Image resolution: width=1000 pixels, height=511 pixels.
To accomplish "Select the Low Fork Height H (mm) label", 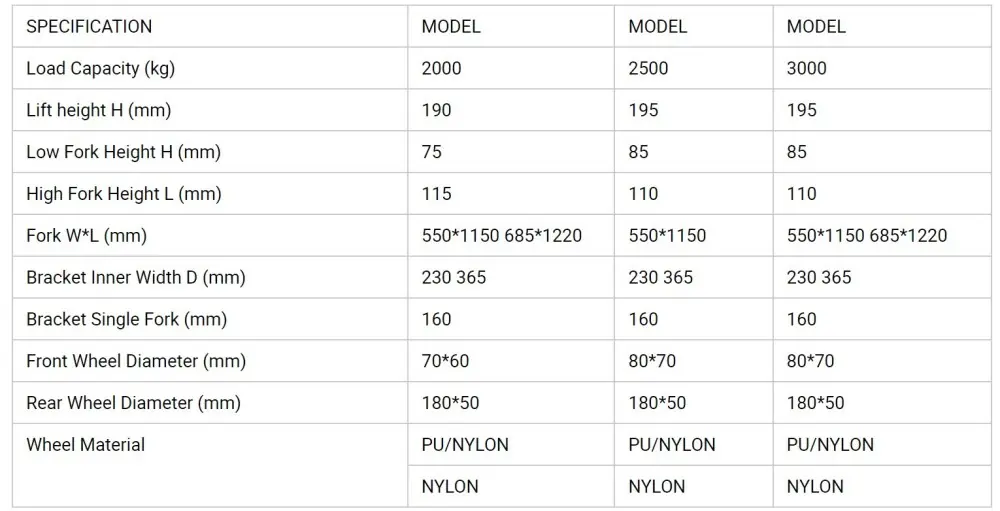I will [x=123, y=153].
